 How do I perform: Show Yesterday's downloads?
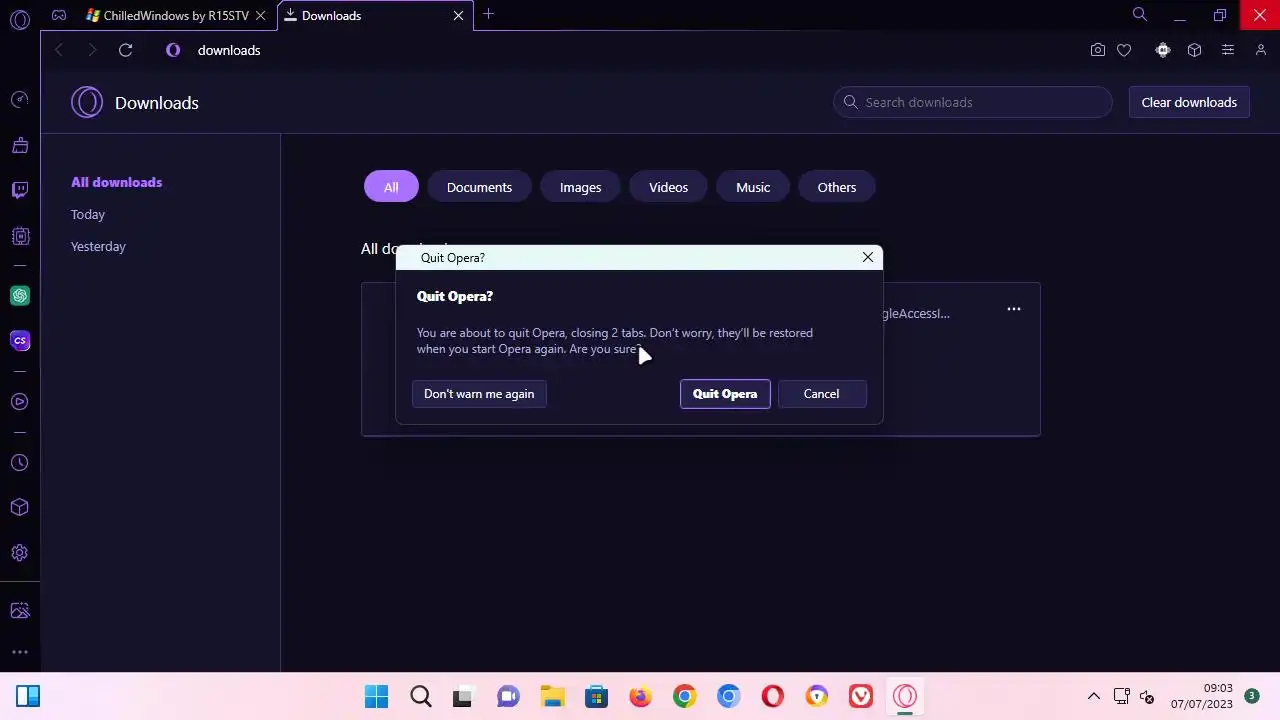tap(98, 246)
